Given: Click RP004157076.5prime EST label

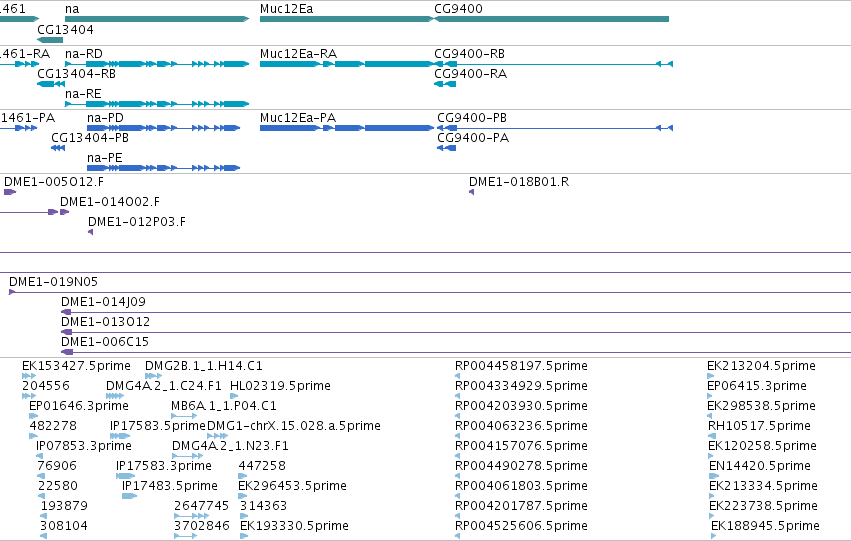Looking at the screenshot, I should [521, 446].
